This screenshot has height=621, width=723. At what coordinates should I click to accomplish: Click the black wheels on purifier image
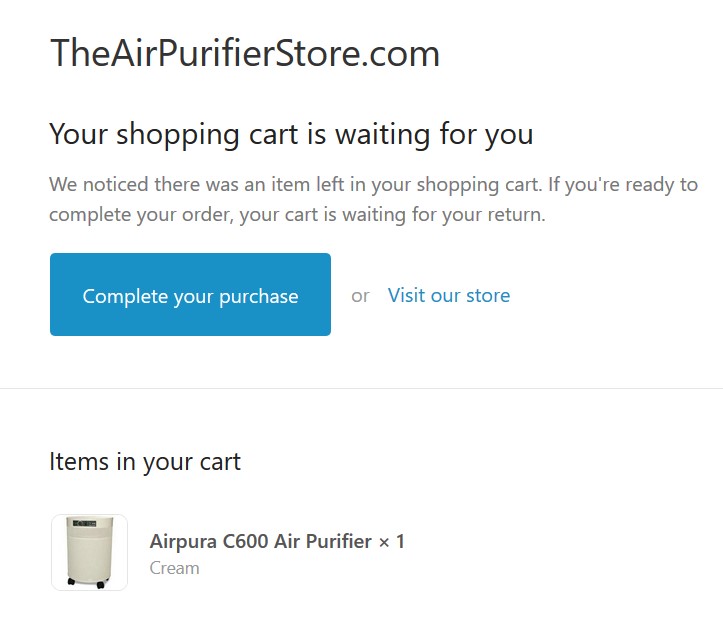87,583
